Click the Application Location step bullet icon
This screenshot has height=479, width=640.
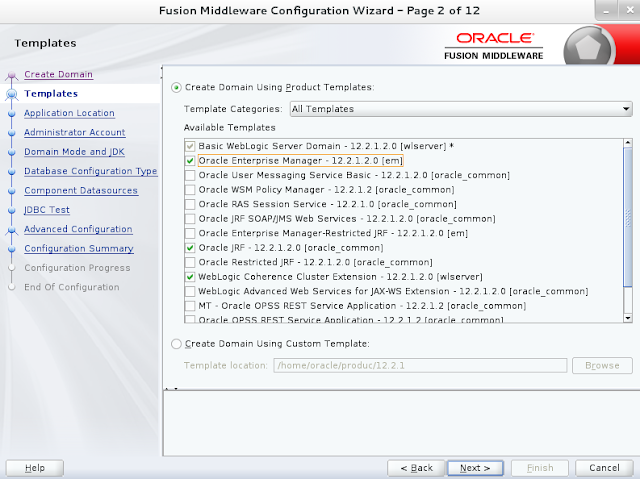(11, 114)
